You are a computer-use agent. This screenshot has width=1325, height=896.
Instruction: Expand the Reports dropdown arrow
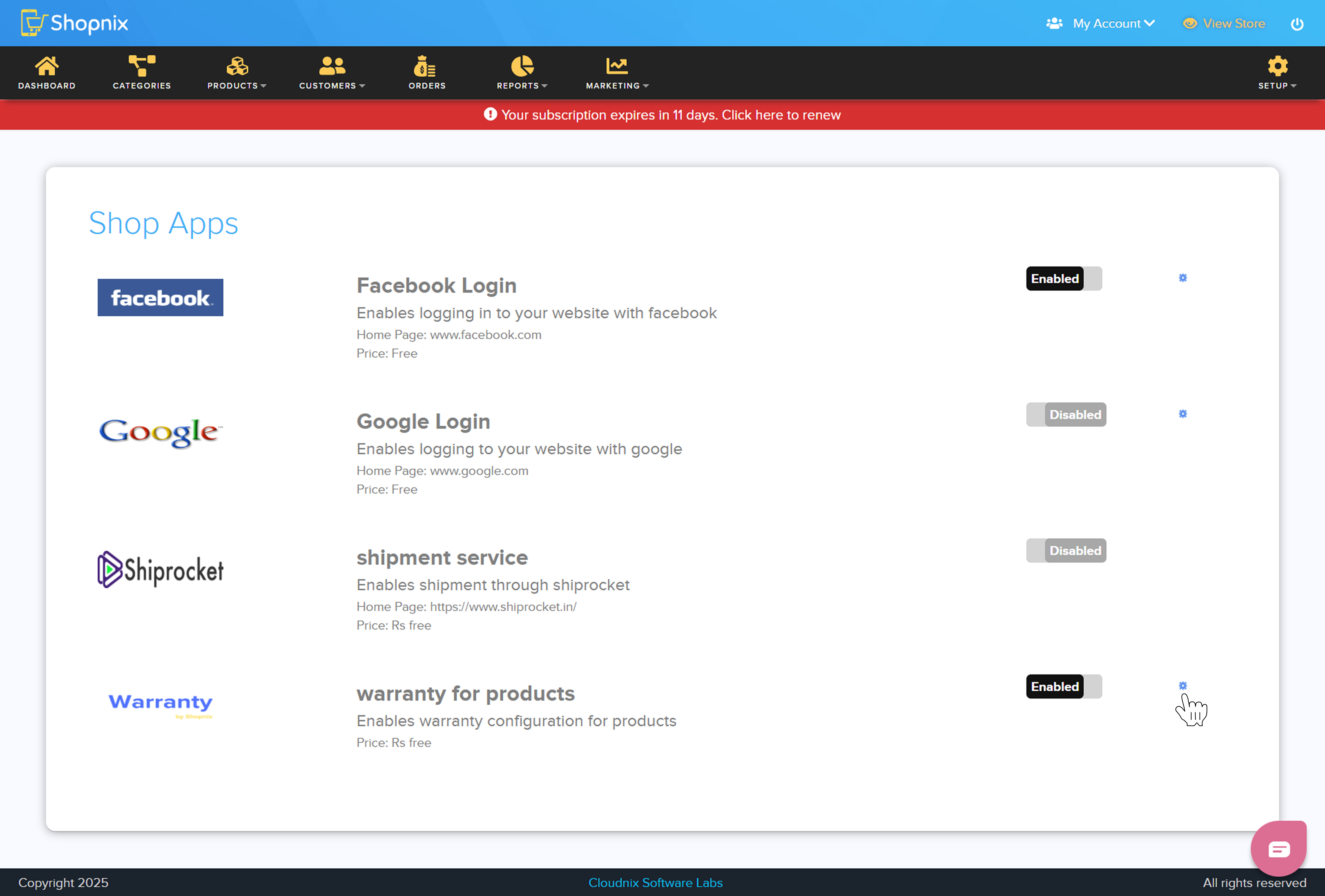point(544,86)
